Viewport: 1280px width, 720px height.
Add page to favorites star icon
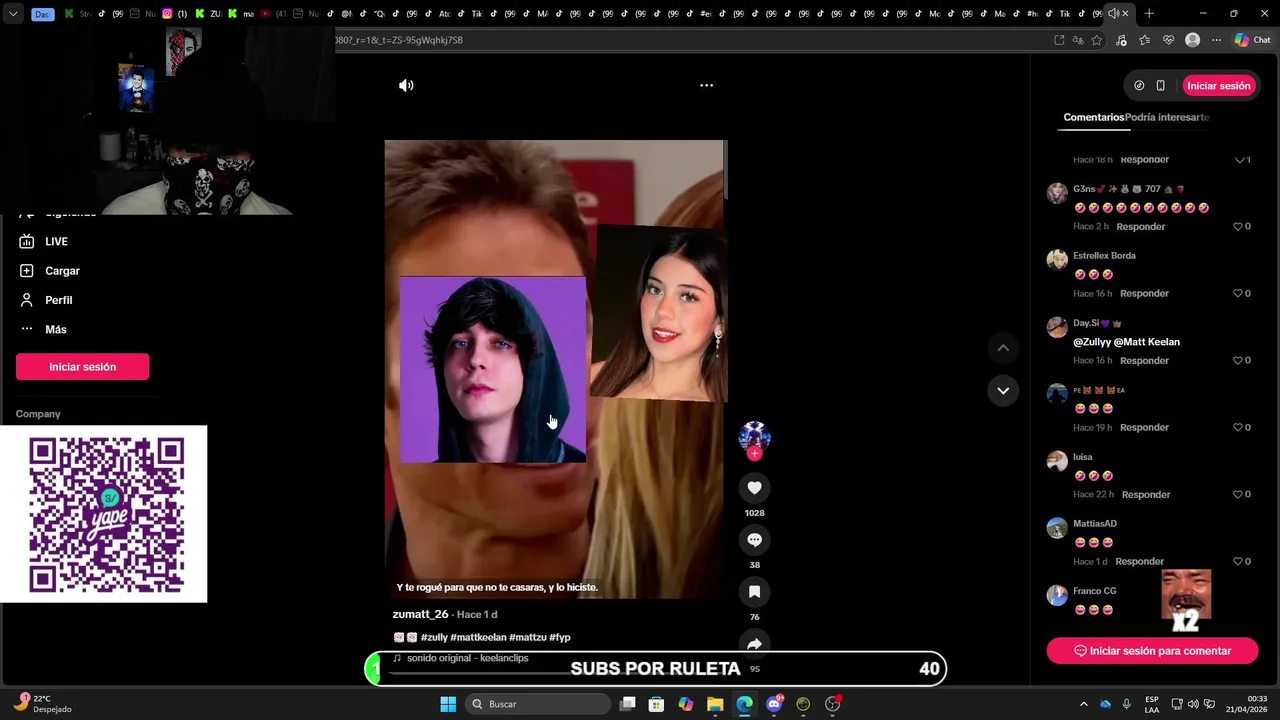tap(1097, 40)
